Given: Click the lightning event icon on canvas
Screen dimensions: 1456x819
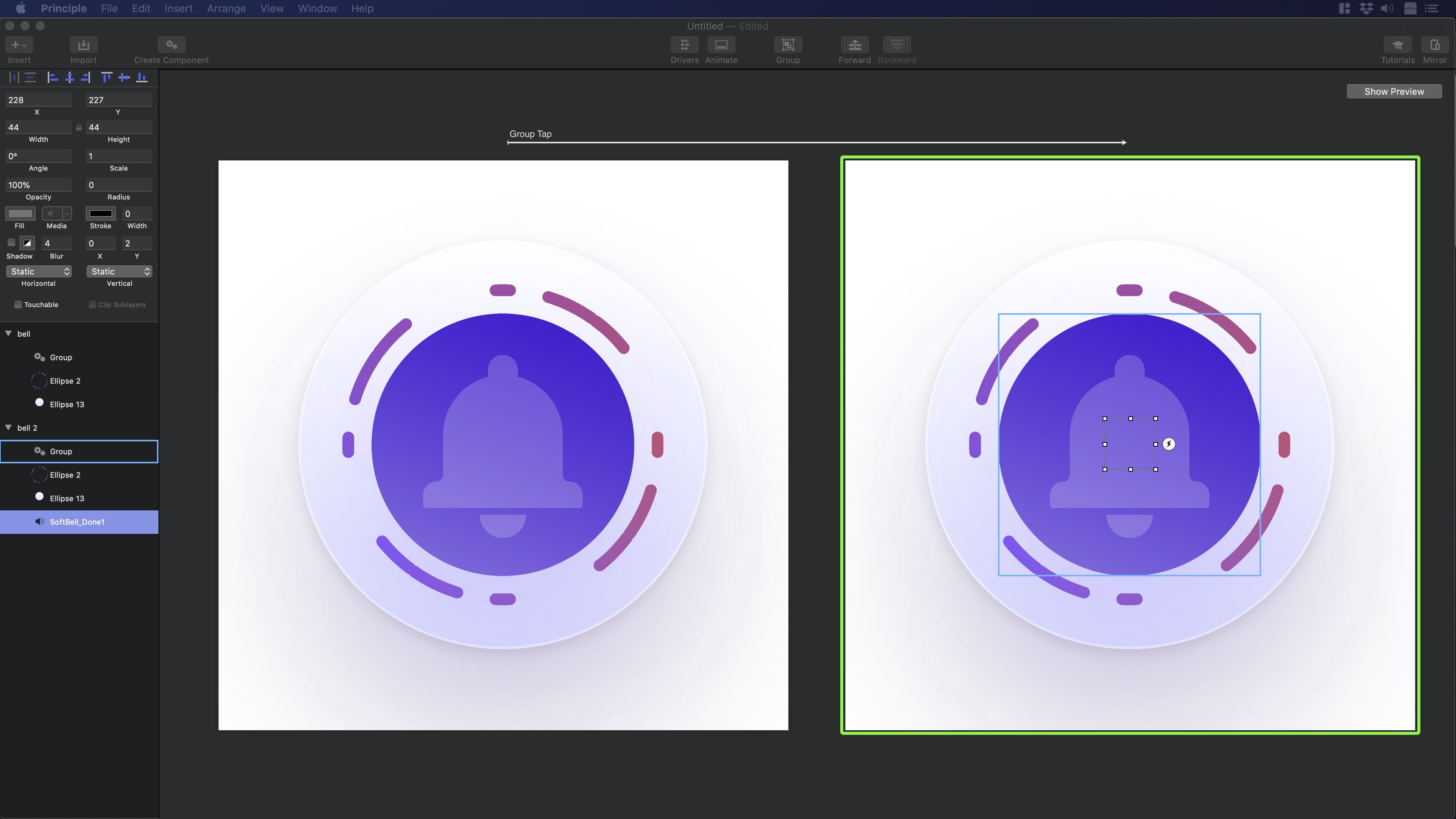Looking at the screenshot, I should (x=1168, y=444).
